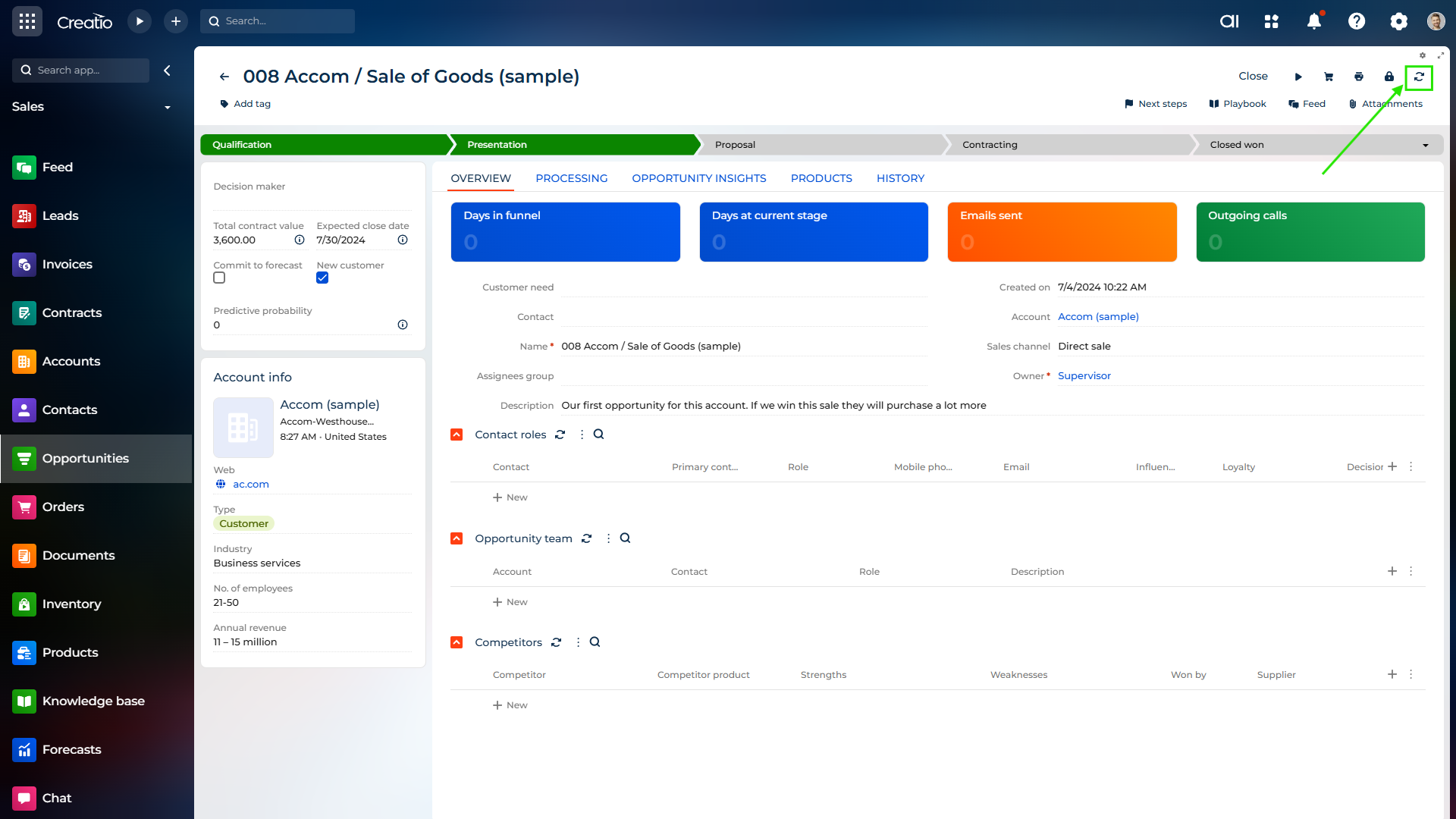Click the lock icon in header

click(1389, 77)
